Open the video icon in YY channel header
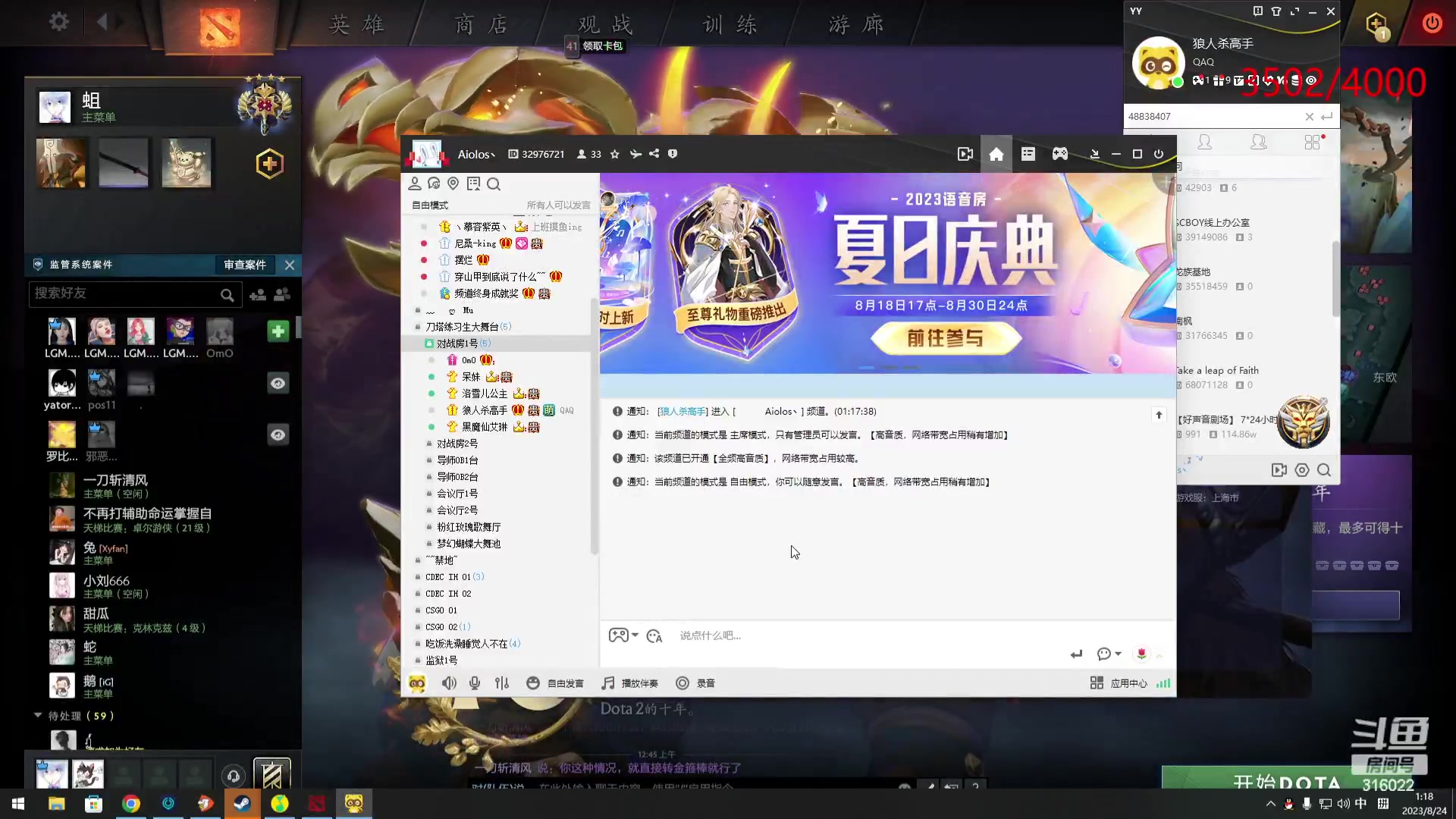Viewport: 1456px width, 819px height. point(965,154)
